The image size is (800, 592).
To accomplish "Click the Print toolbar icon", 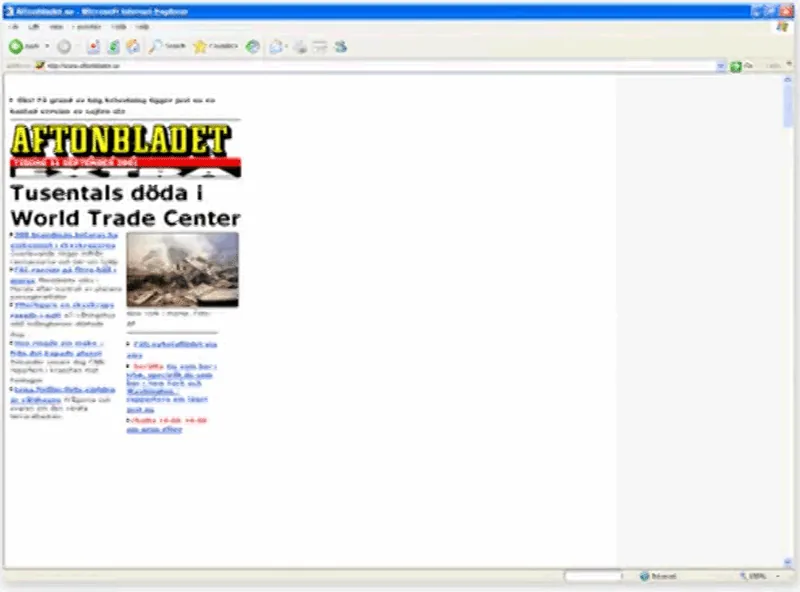I will (301, 46).
